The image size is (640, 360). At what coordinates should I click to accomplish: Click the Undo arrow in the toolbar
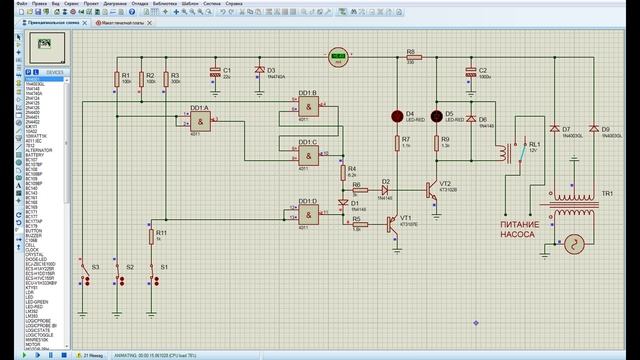tap(222, 12)
